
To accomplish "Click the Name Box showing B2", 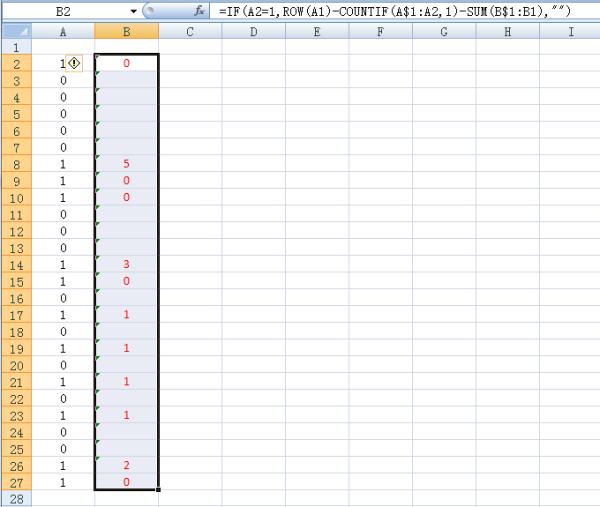I will (x=63, y=11).
